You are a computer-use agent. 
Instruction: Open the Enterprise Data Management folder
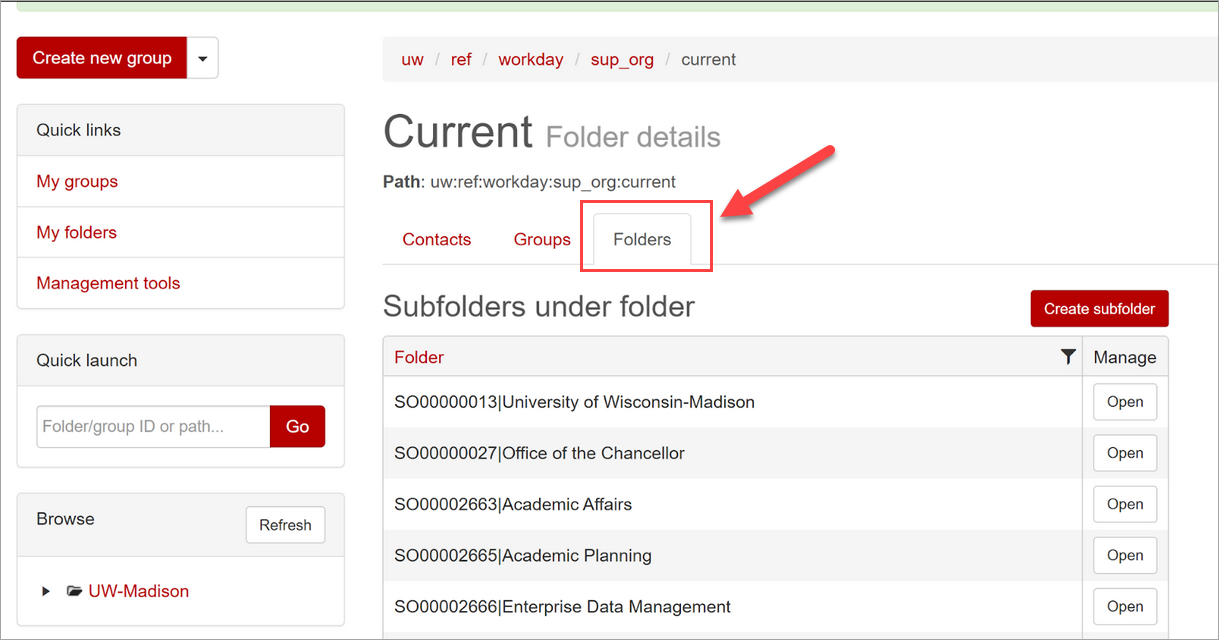tap(1125, 606)
